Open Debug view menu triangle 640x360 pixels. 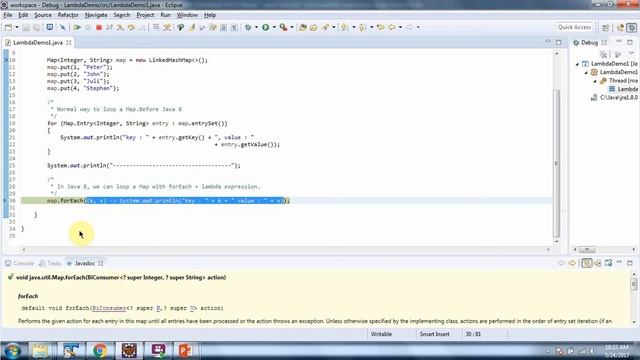(631, 53)
